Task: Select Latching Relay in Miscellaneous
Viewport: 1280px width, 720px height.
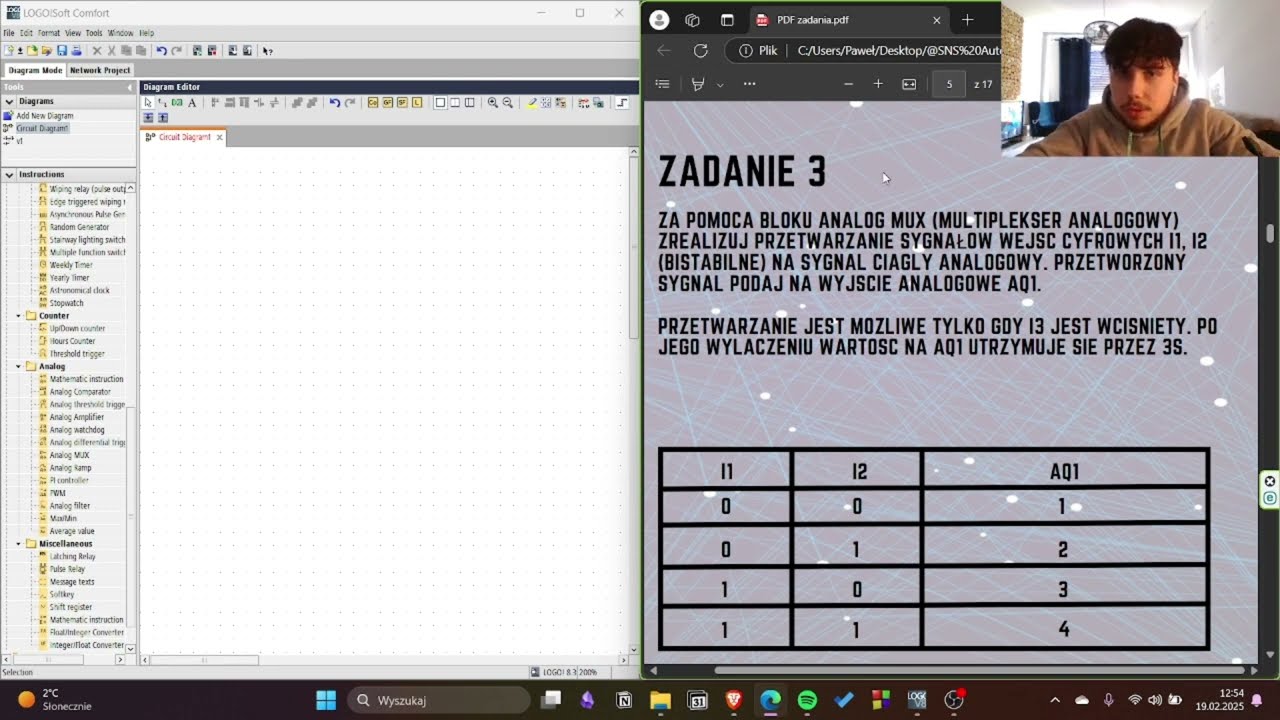Action: coord(72,556)
